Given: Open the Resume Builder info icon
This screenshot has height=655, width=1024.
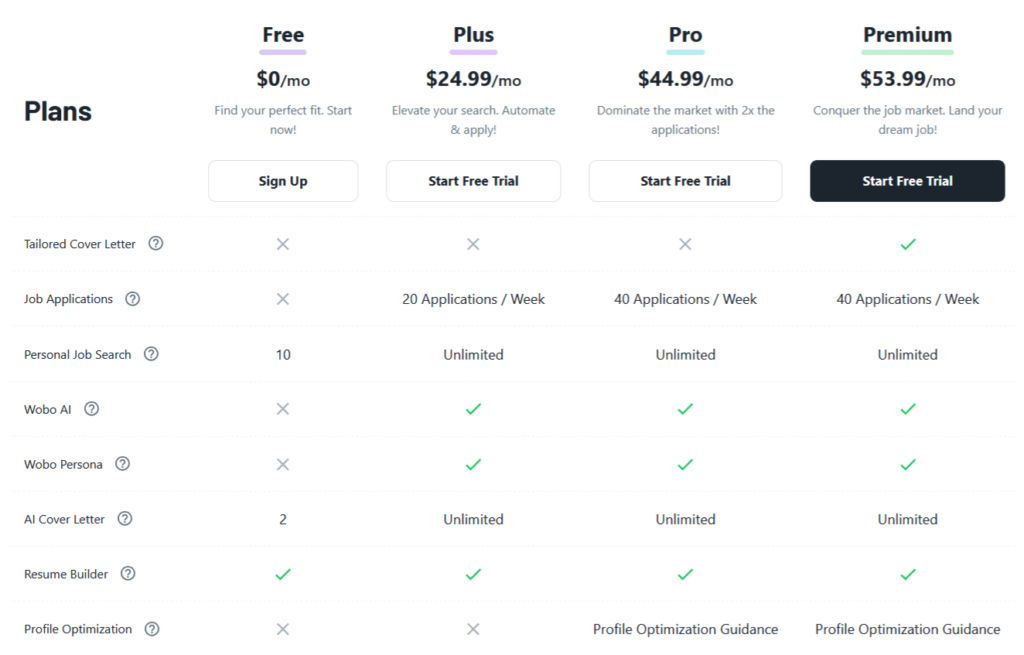Looking at the screenshot, I should click(x=127, y=573).
